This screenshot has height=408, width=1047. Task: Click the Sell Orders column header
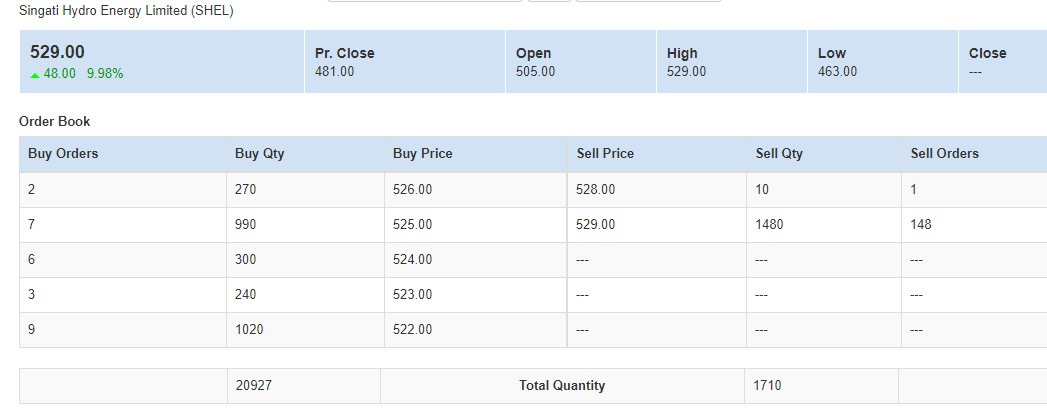(944, 154)
